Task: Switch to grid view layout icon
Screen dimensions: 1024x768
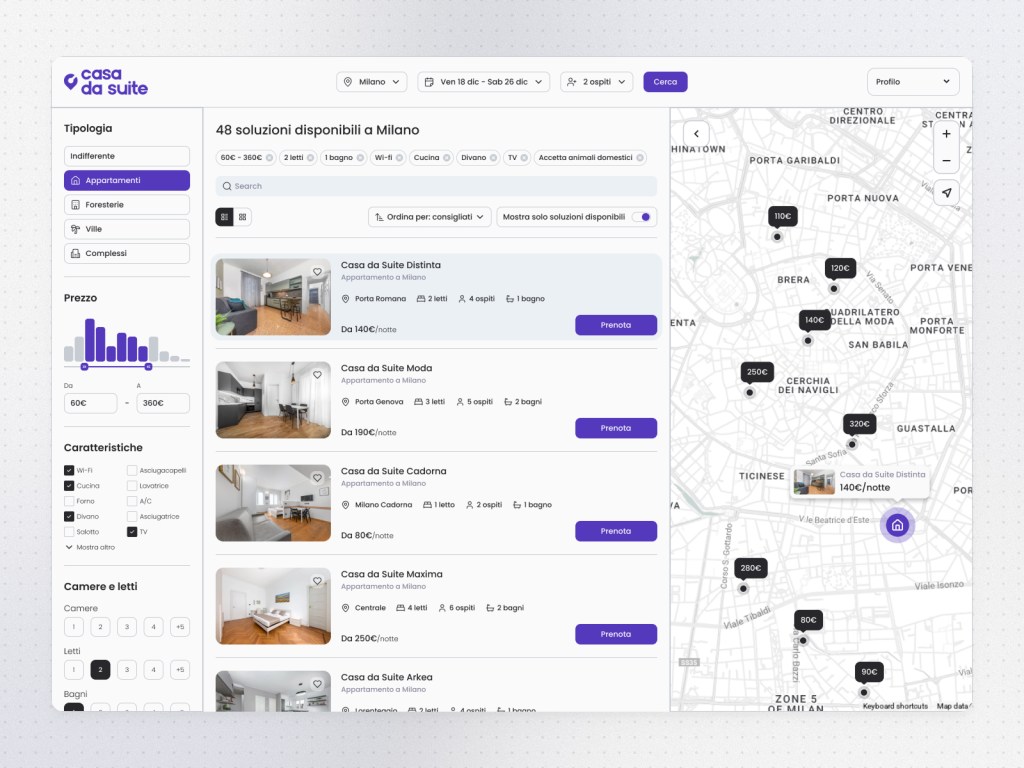Action: [242, 217]
